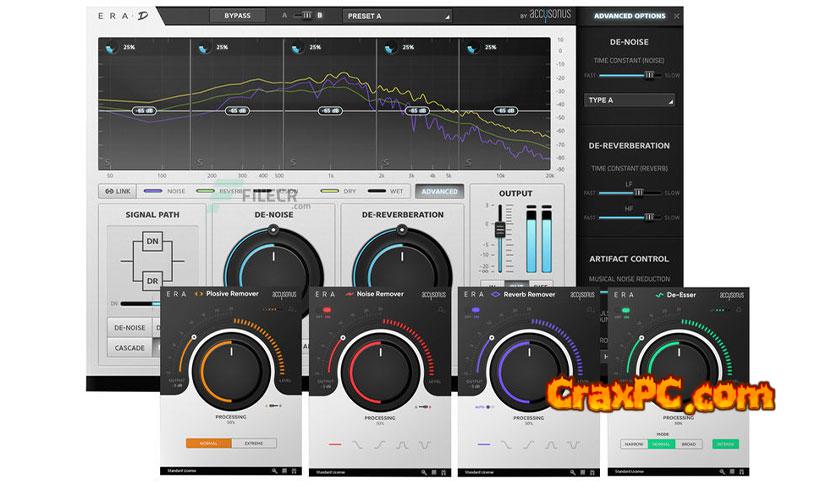Click the Plosive Remover output arc handle
Screen dimensions: 836x484
coord(194,337)
